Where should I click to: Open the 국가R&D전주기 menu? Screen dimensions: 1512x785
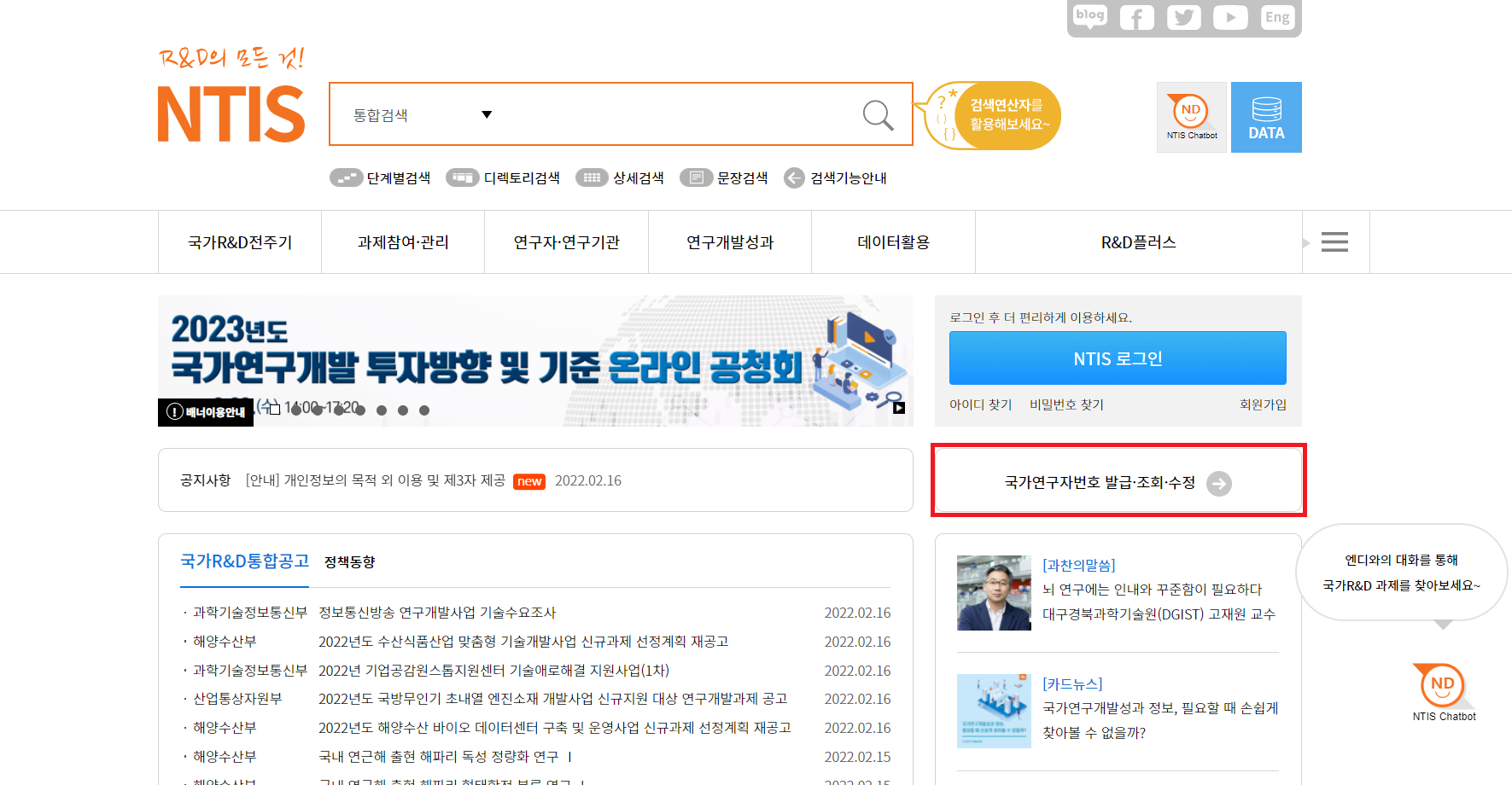point(240,242)
